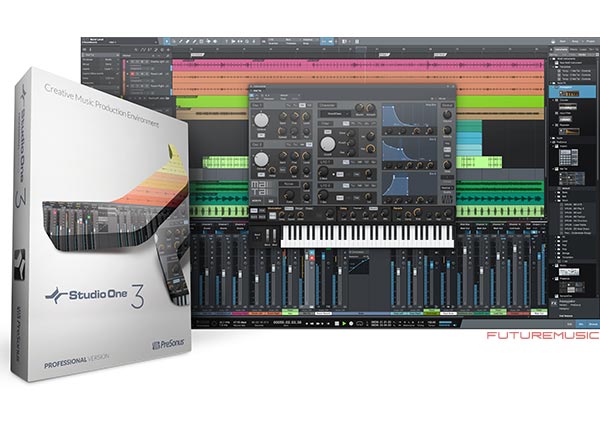Toggle LFO 1 in Mai Tai
Screen dimensions: 600x430
[326, 162]
